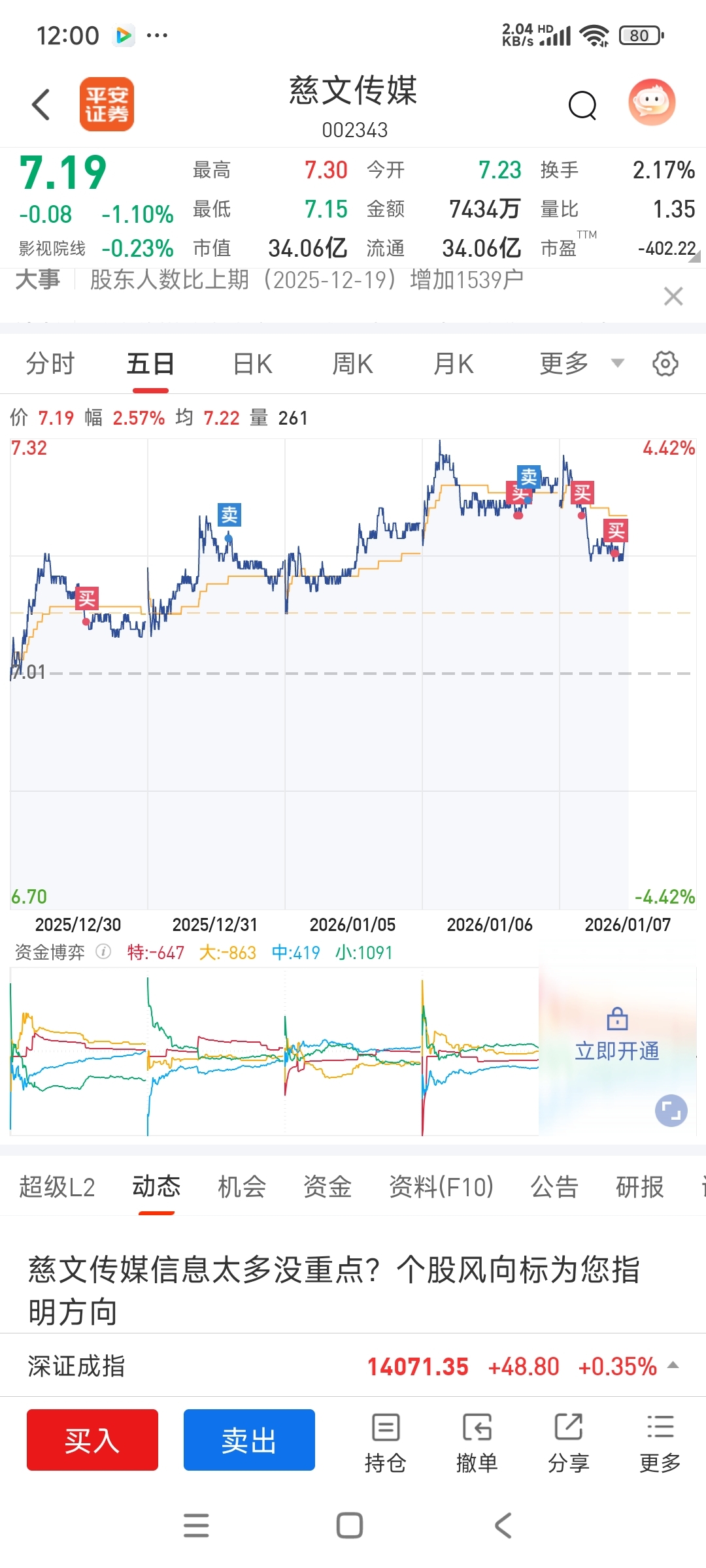Image resolution: width=706 pixels, height=1568 pixels.
Task: Tap the back arrow at top left
Action: pyautogui.click(x=41, y=105)
